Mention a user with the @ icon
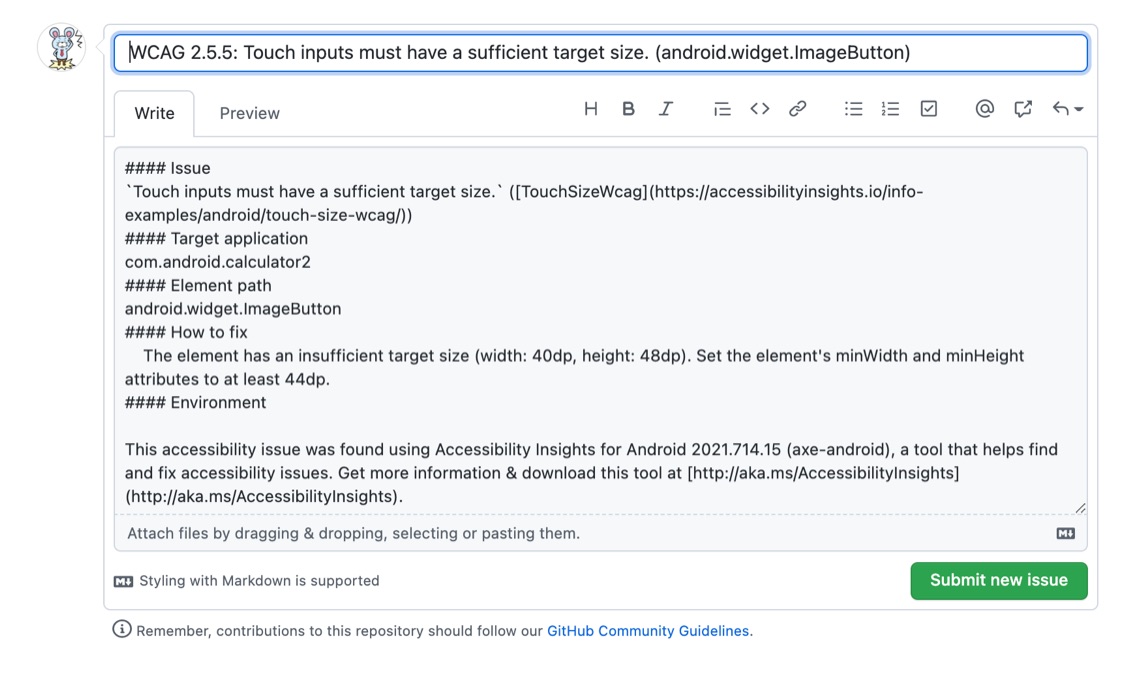The height and width of the screenshot is (698, 1126). tap(984, 109)
